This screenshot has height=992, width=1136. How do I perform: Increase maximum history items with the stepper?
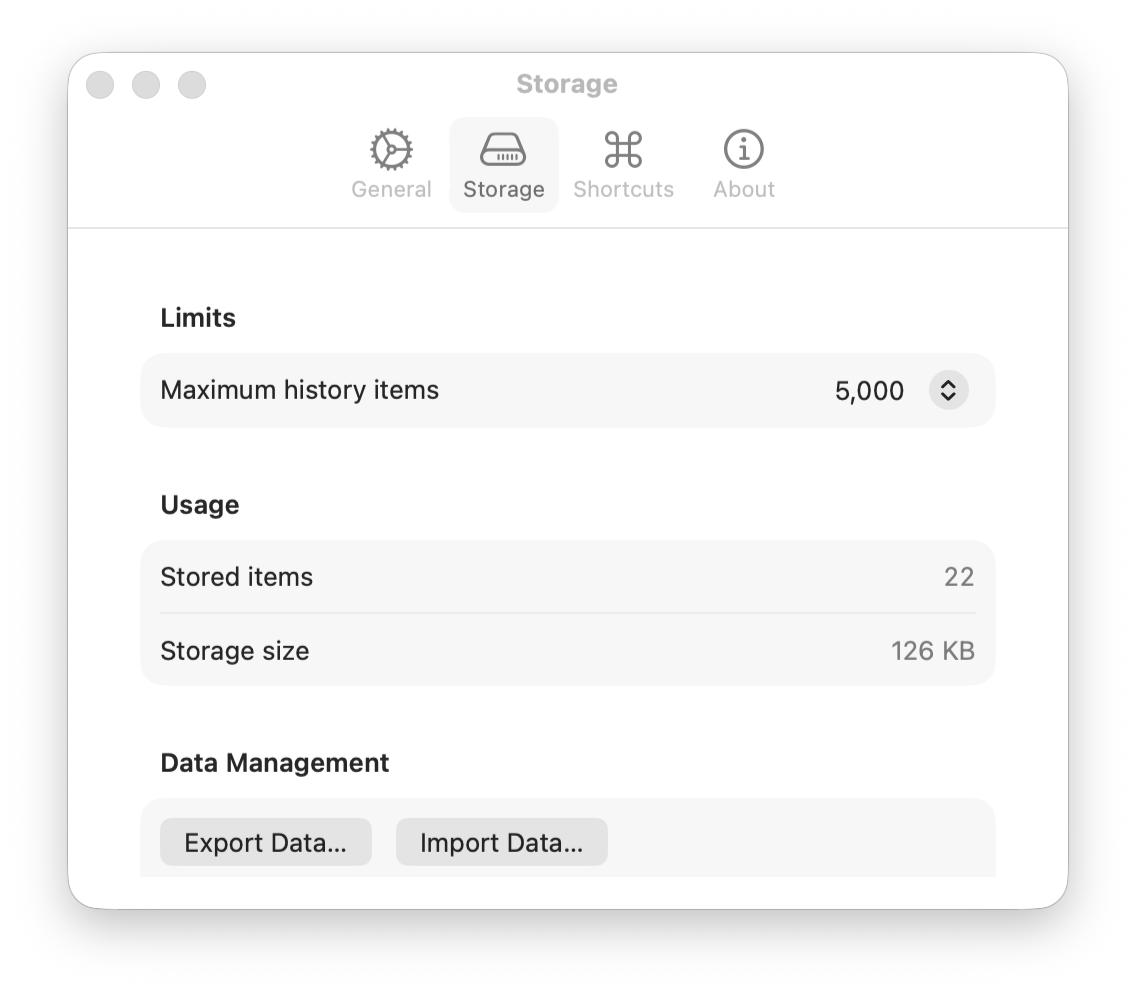(948, 384)
